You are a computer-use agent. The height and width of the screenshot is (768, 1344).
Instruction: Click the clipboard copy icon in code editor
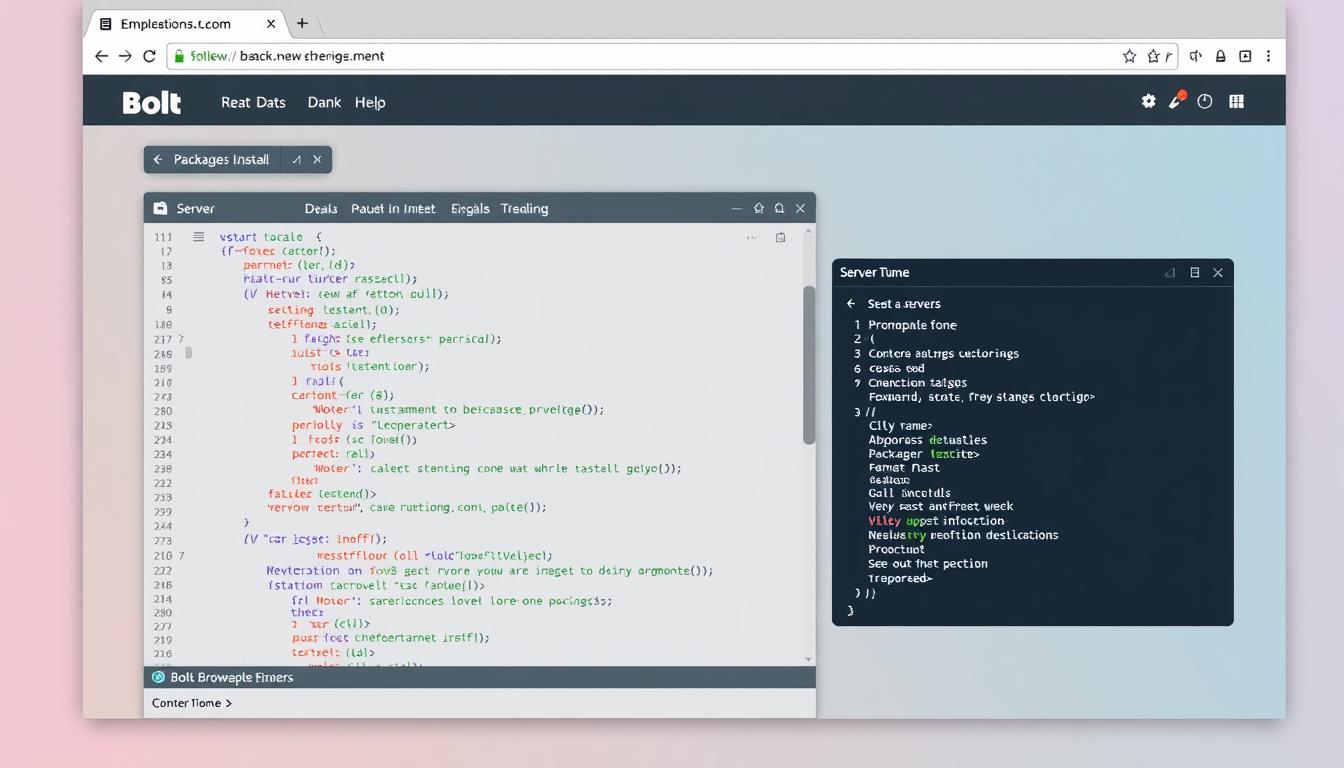780,238
